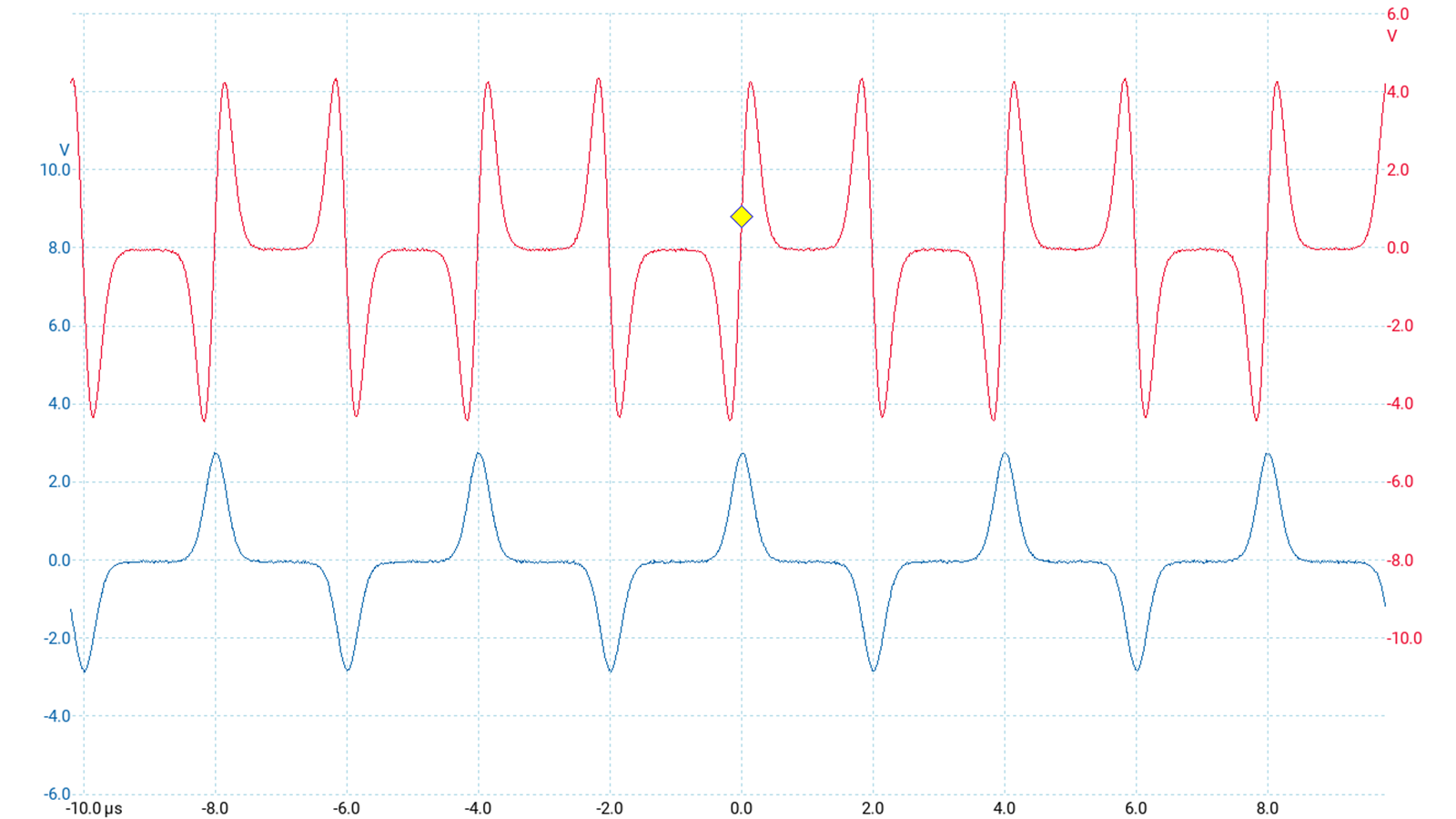The height and width of the screenshot is (819, 1456).
Task: Click the -8.0 label on bottom time axis
Action: coord(215,808)
